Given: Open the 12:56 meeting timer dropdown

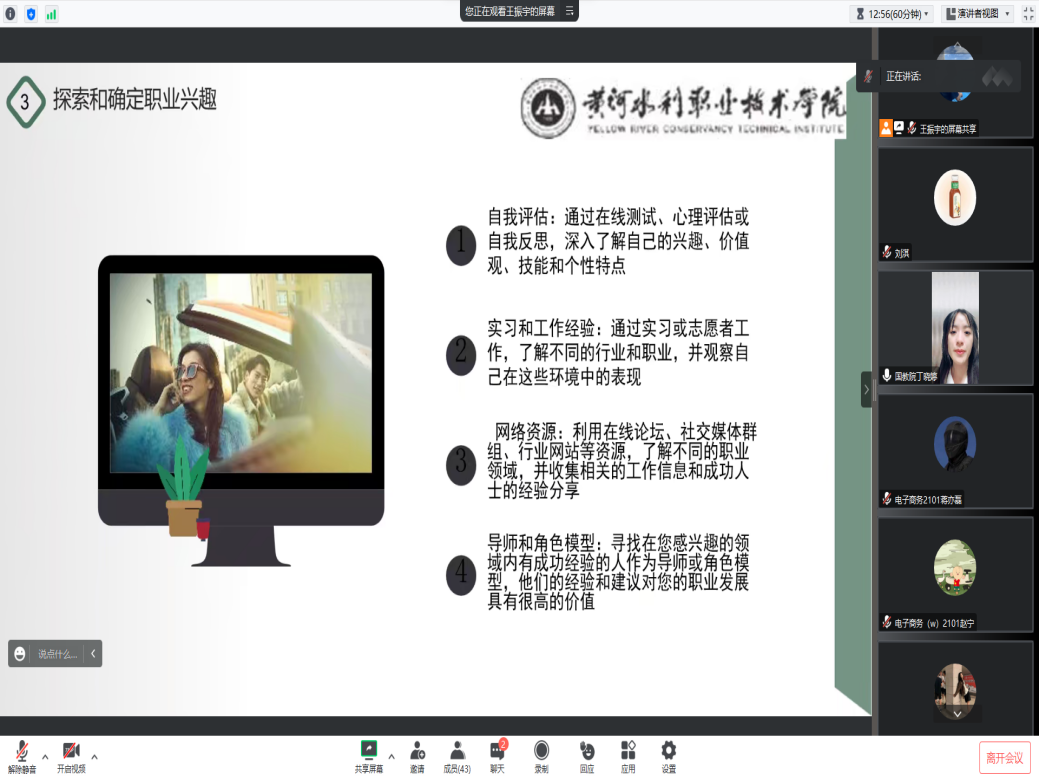Looking at the screenshot, I should click(891, 14).
